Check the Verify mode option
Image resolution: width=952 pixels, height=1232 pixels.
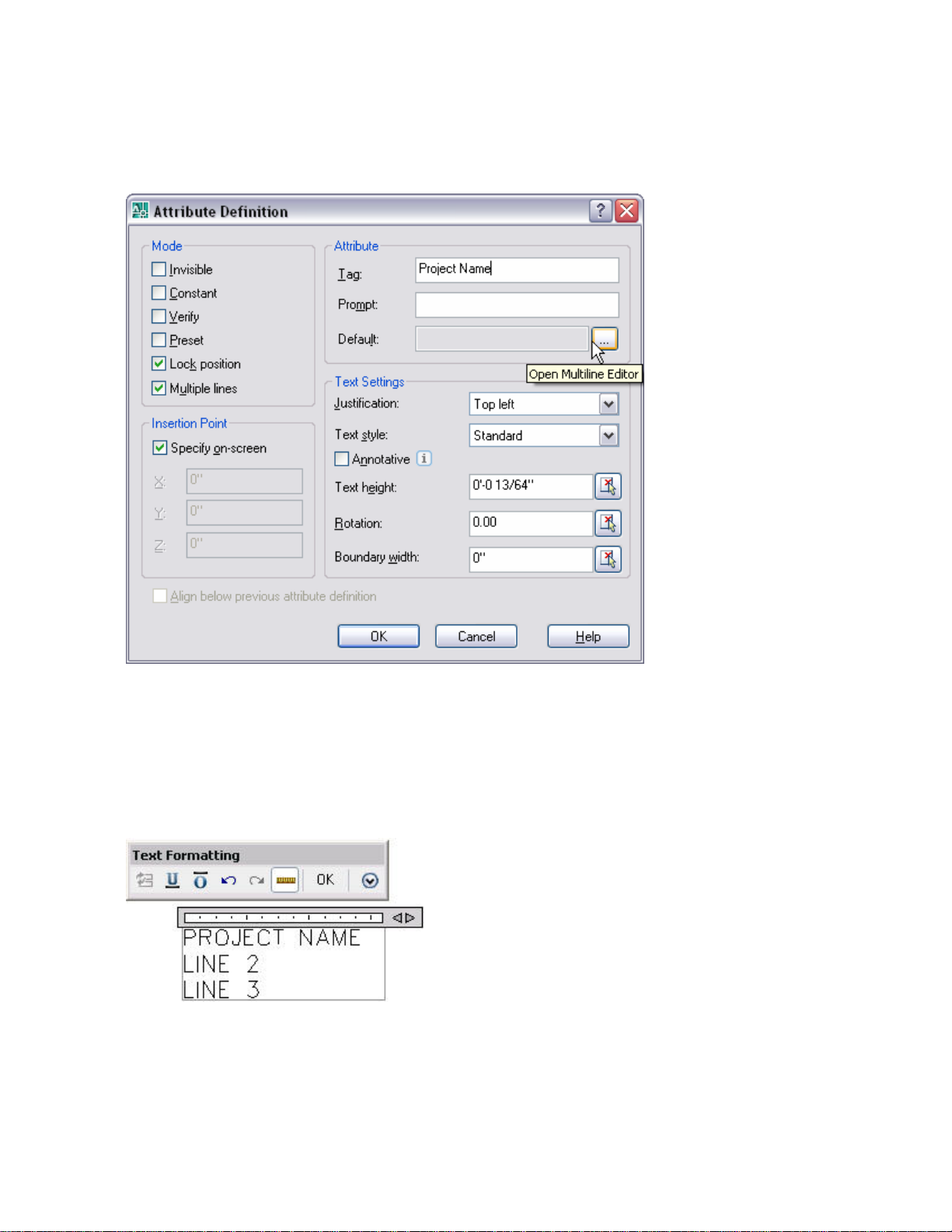point(159,316)
